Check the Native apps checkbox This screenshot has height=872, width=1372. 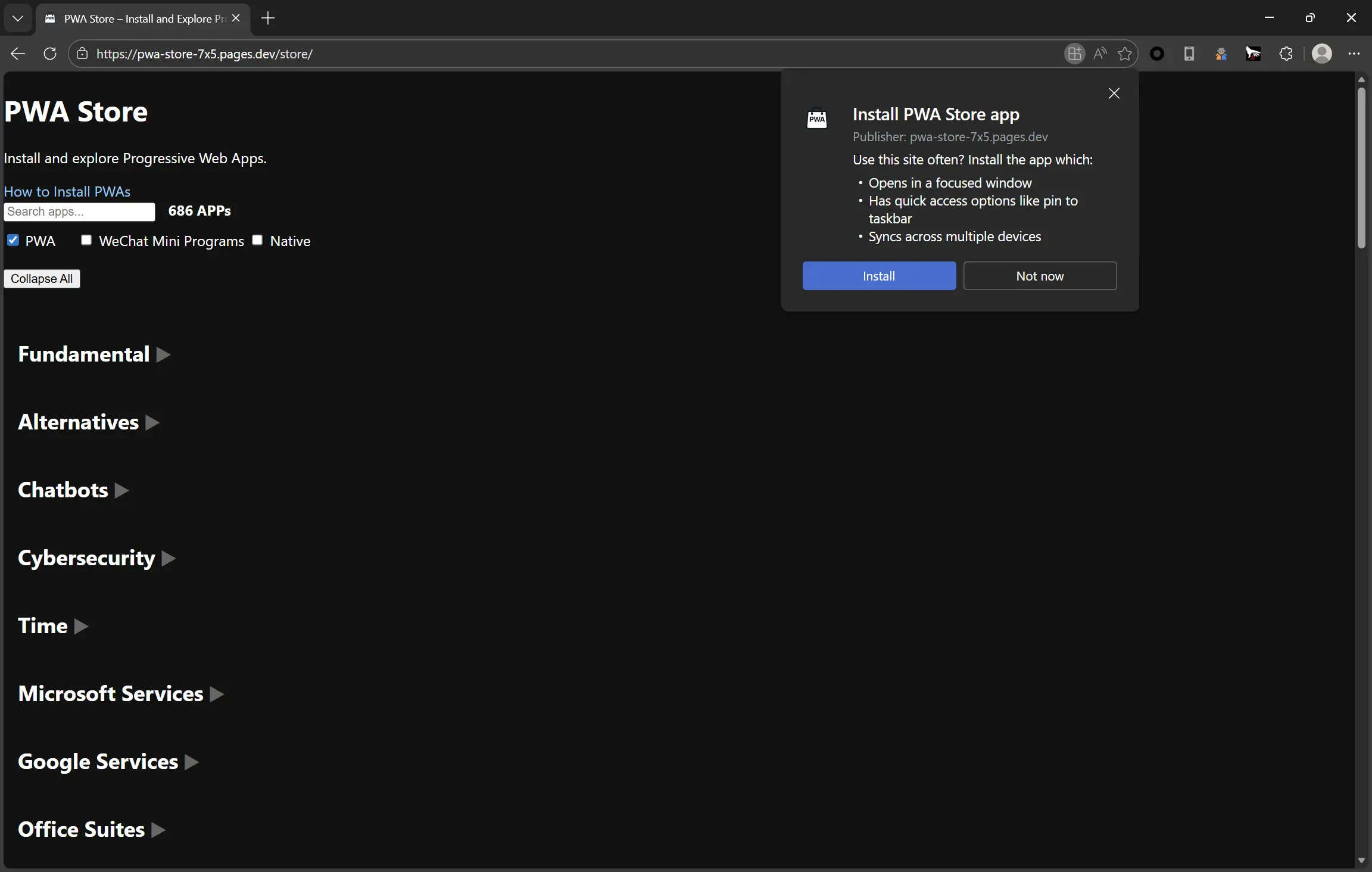click(257, 240)
